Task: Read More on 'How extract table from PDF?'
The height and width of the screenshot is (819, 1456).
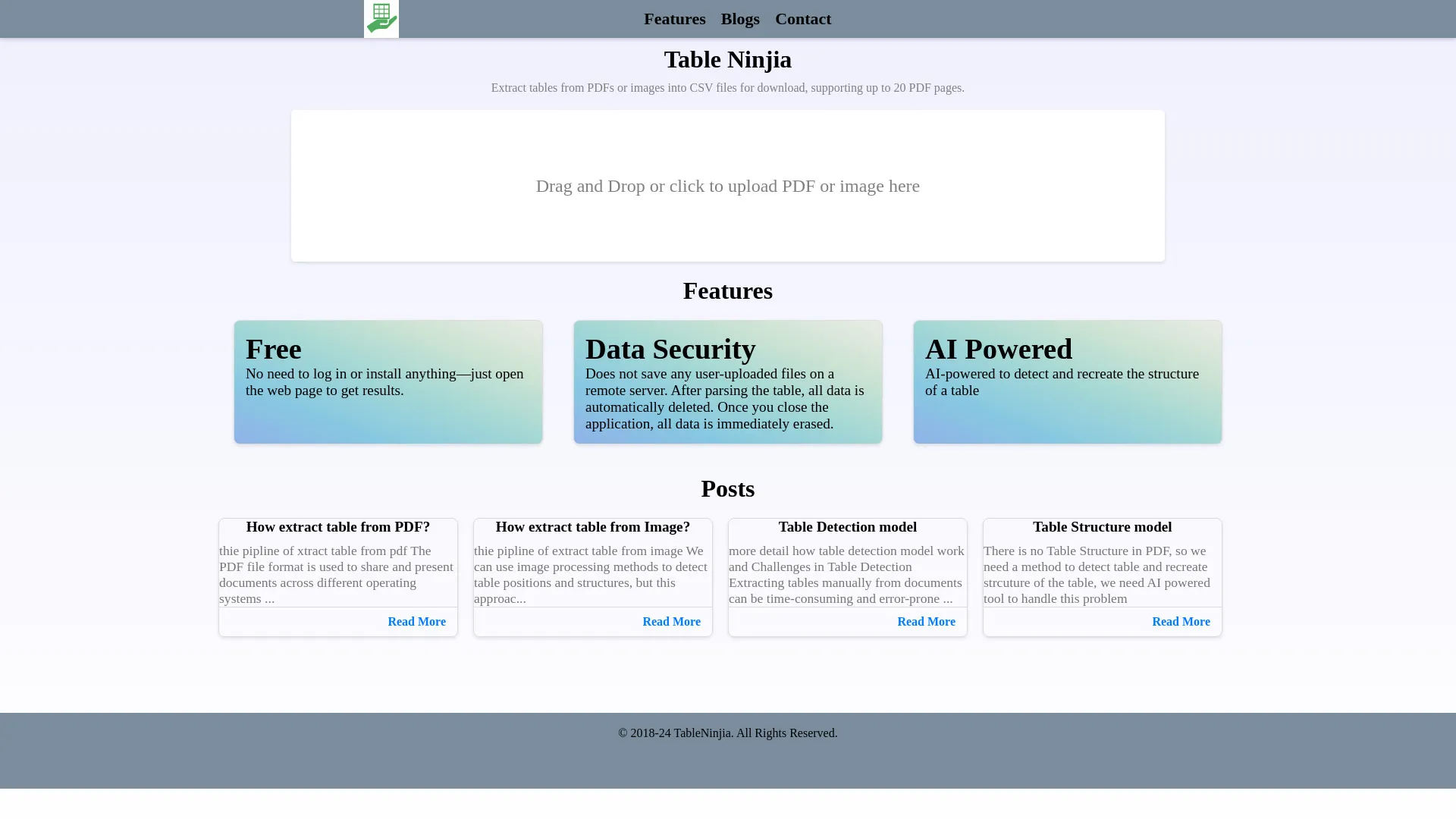Action: click(x=416, y=621)
